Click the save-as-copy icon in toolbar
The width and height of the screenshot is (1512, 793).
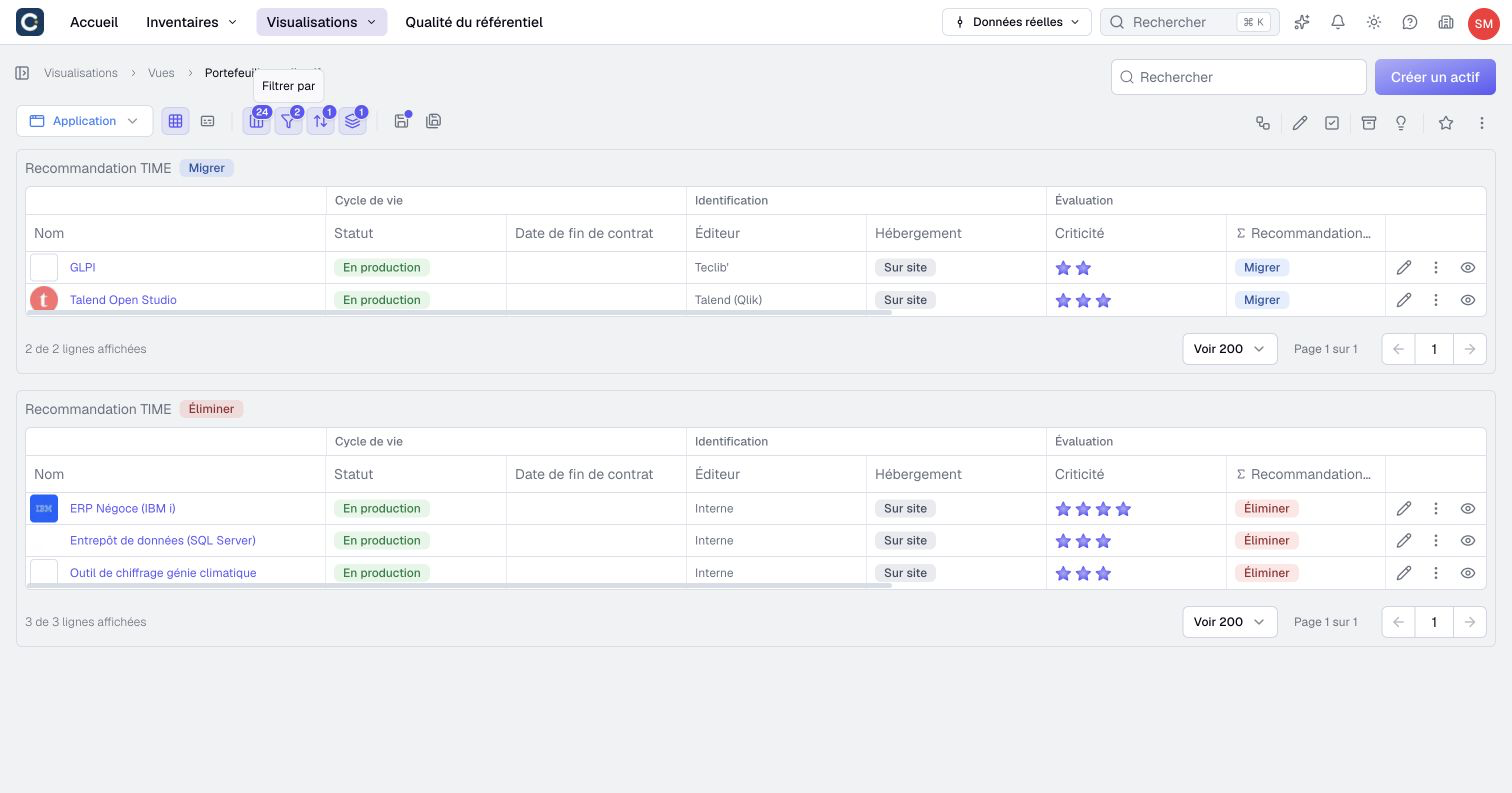coord(433,121)
